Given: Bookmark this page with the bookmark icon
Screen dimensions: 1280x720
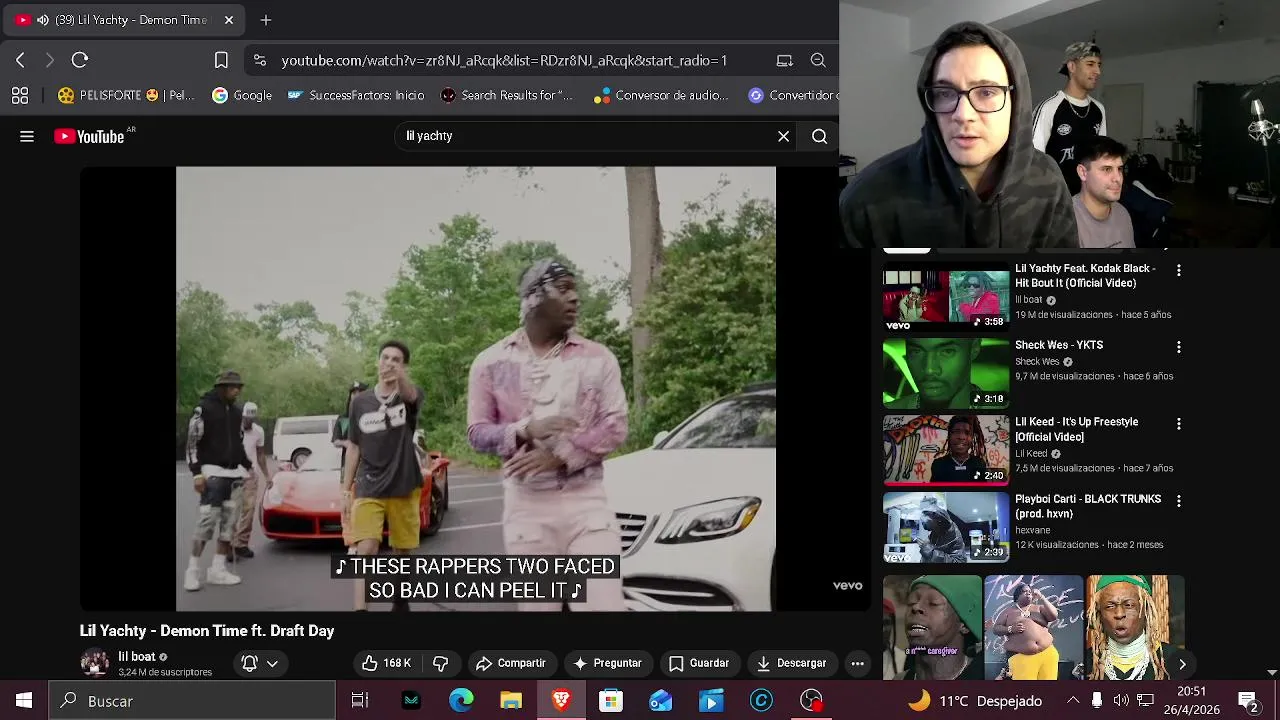Looking at the screenshot, I should [x=221, y=60].
